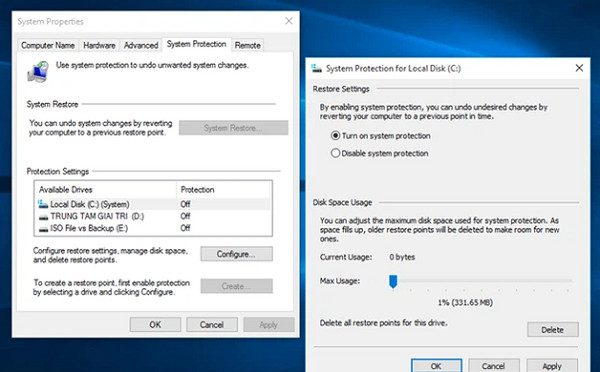This screenshot has height=372, width=600.
Task: Click OK in System Properties window
Action: [155, 325]
